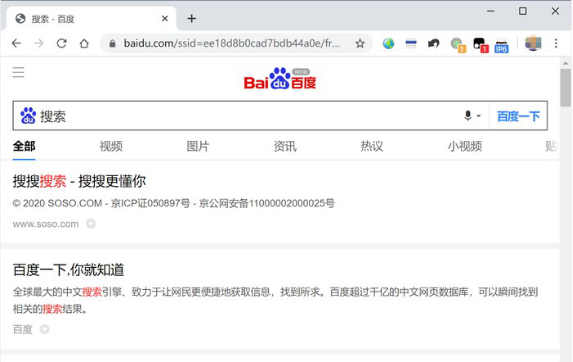Open the Chrome three-dot menu
This screenshot has width=573, height=362.
click(556, 43)
